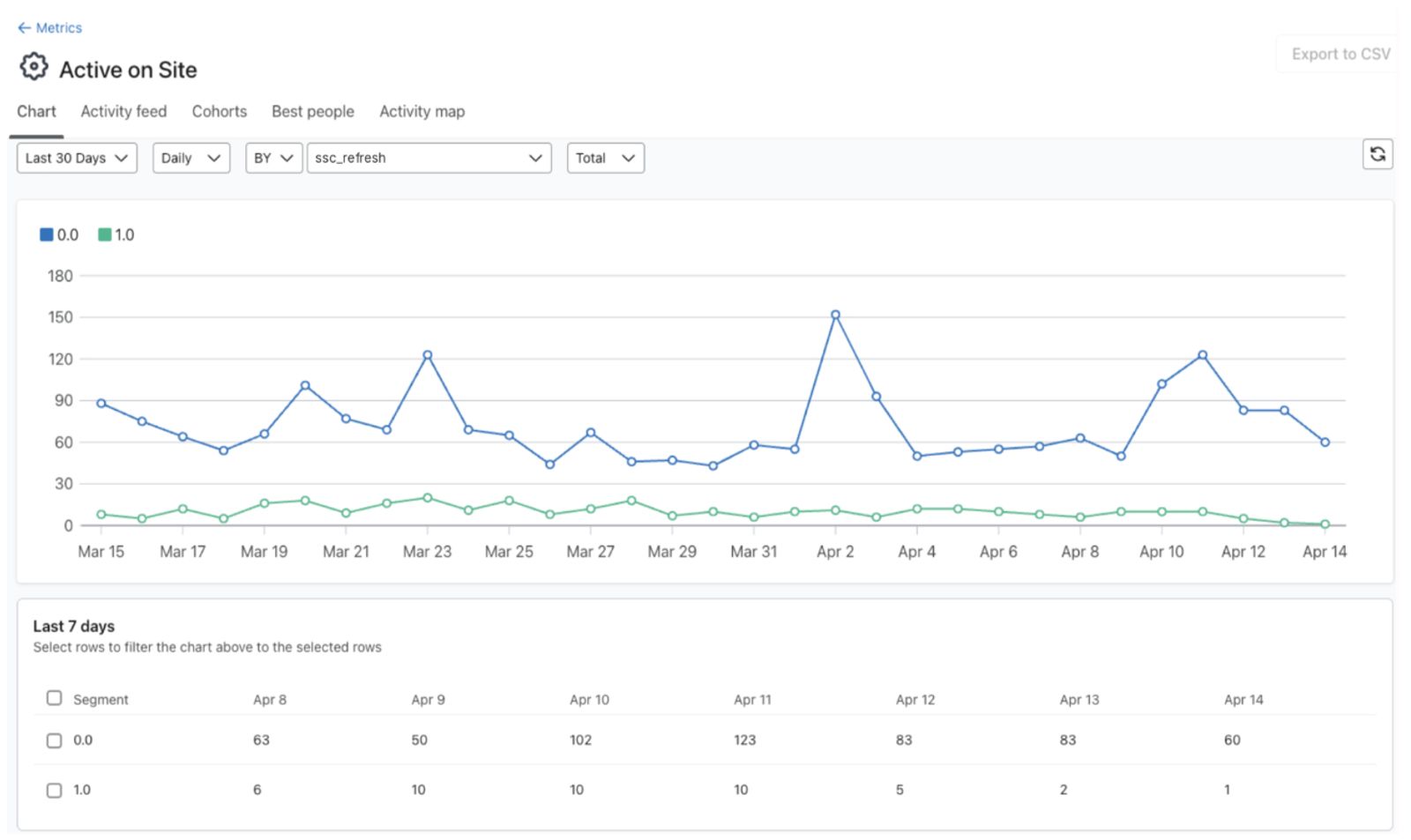Click the gear icon beside Active on Site
This screenshot has height=840, width=1411.
tap(34, 67)
